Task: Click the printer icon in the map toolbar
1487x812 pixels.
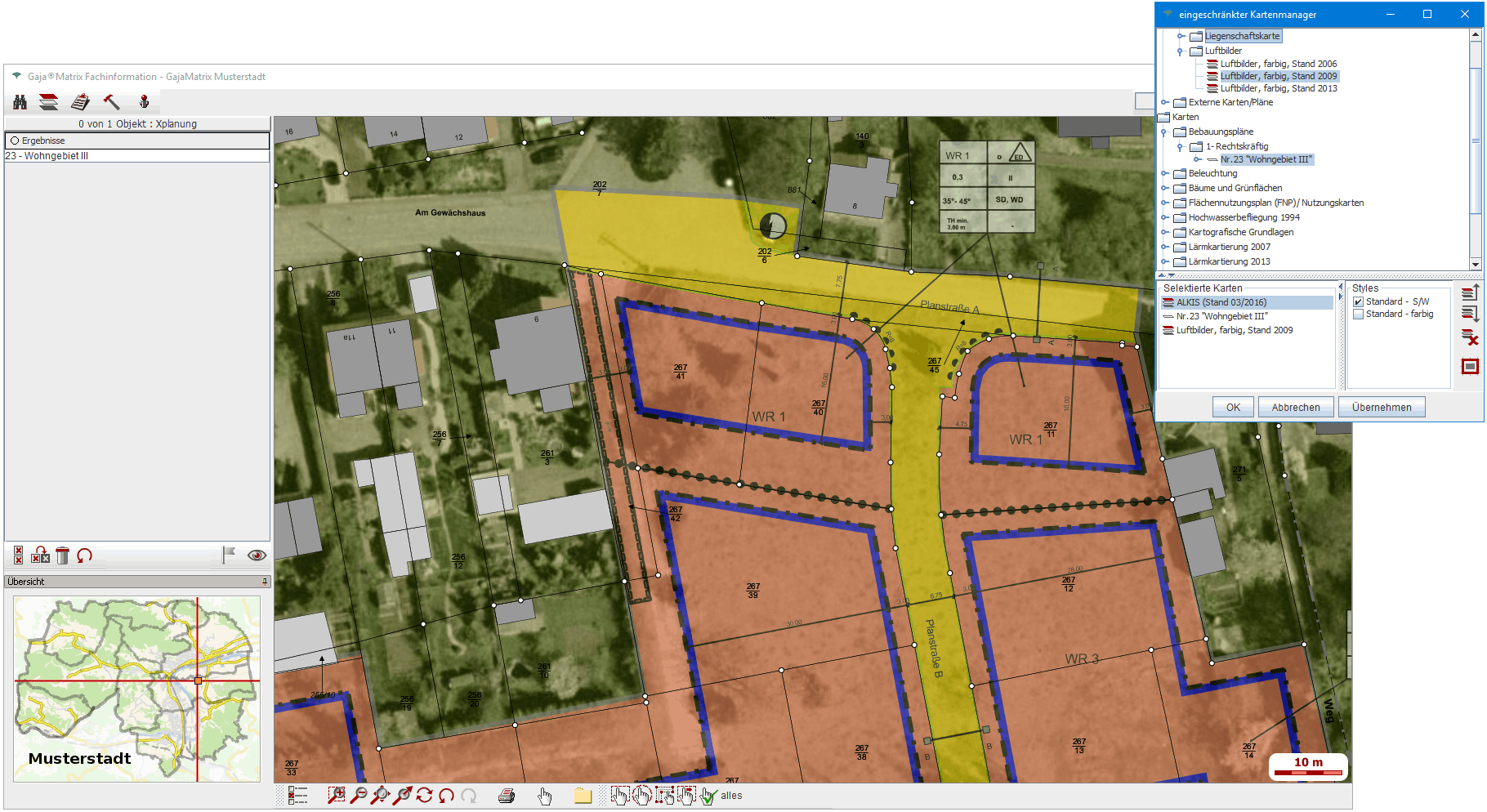Action: tap(507, 796)
